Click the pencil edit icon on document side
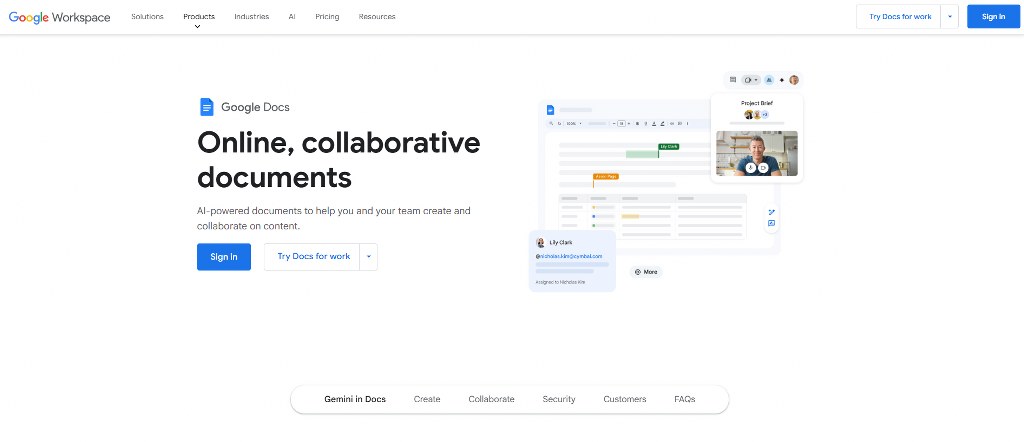The image size is (1024, 442). 772,212
